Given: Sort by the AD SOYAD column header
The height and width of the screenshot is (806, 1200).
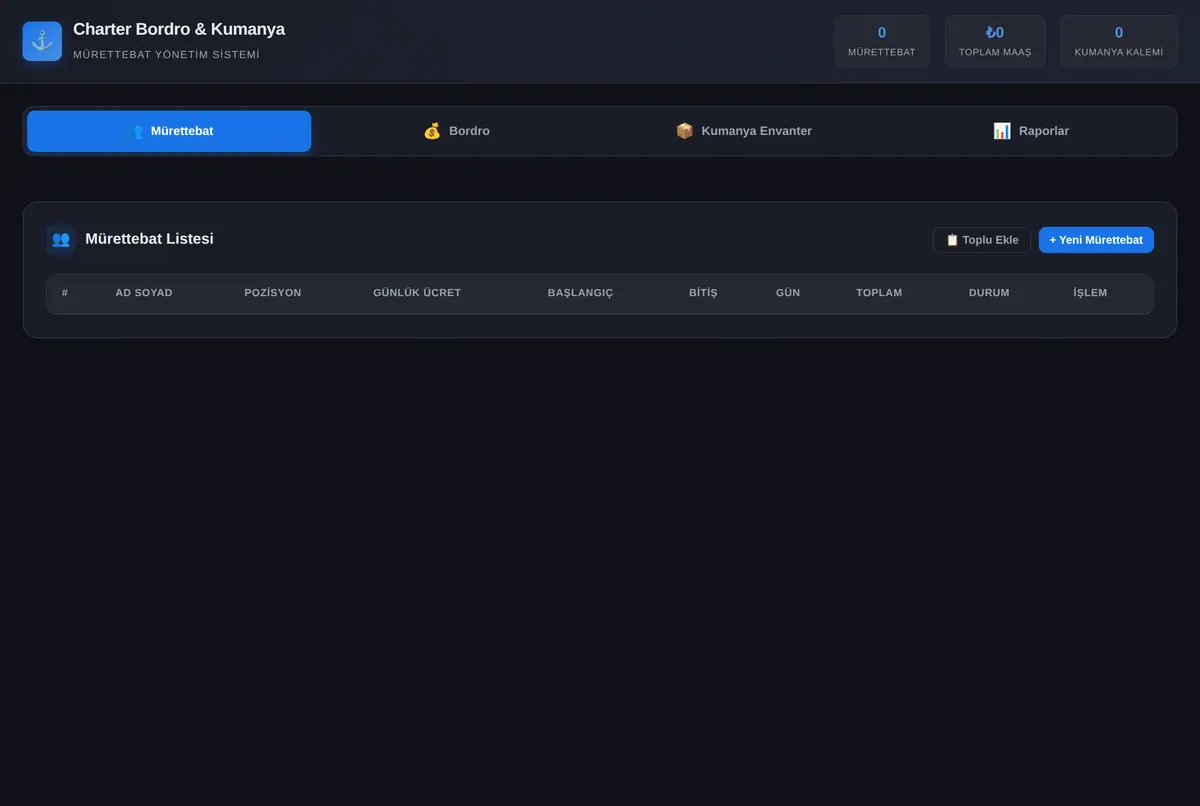Looking at the screenshot, I should point(144,293).
